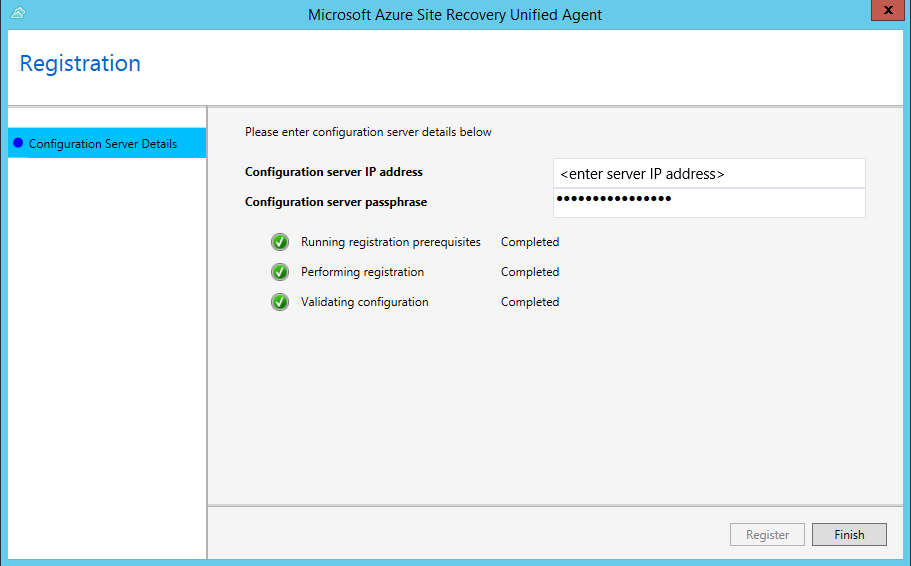Click the Azure Site Recovery title bar icon

pos(17,13)
